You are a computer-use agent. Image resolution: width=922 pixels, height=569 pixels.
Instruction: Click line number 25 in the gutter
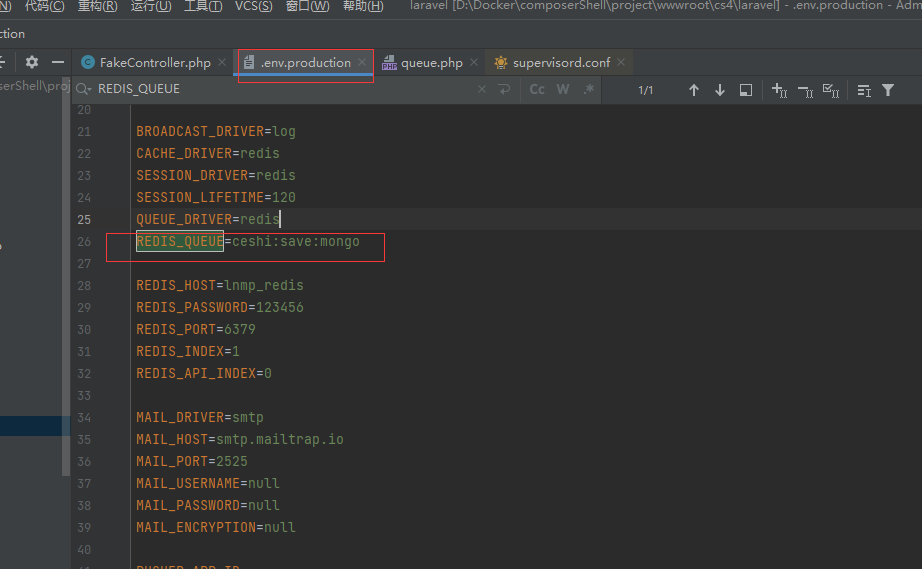pyautogui.click(x=84, y=219)
